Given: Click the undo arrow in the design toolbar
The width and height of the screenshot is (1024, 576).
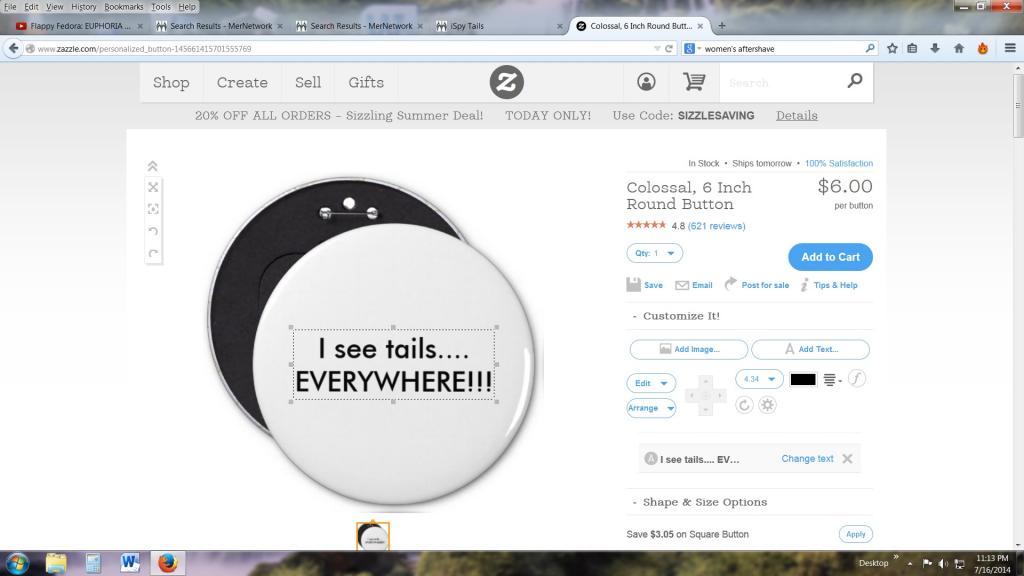Looking at the screenshot, I should [153, 231].
